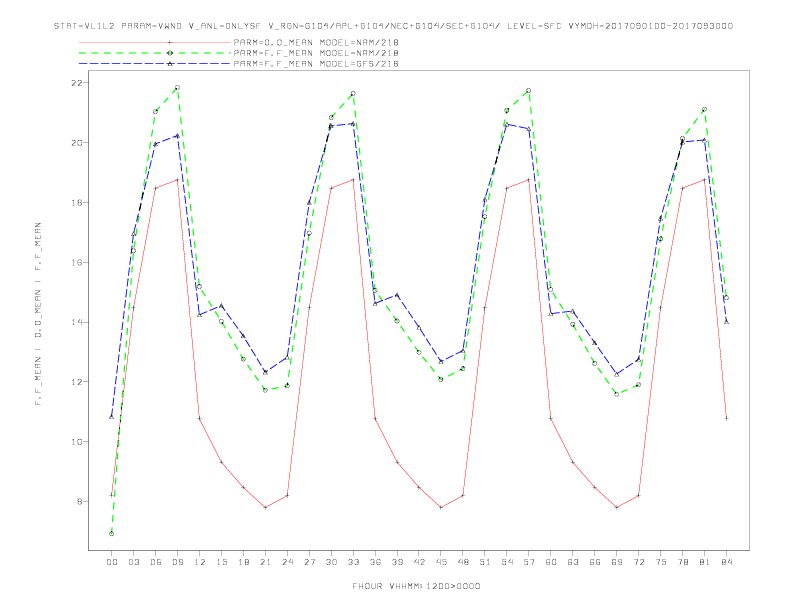Click y-axis tick label 20
The width and height of the screenshot is (792, 612).
tap(77, 143)
